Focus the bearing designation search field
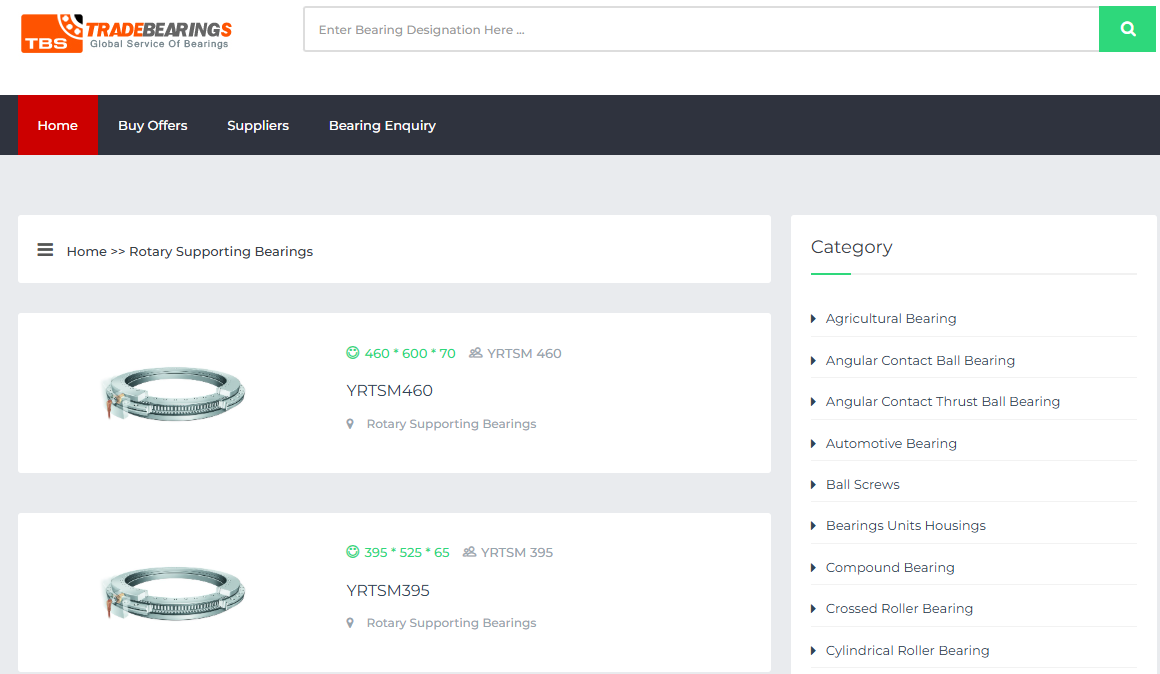Viewport: 1160px width, 674px height. (701, 30)
